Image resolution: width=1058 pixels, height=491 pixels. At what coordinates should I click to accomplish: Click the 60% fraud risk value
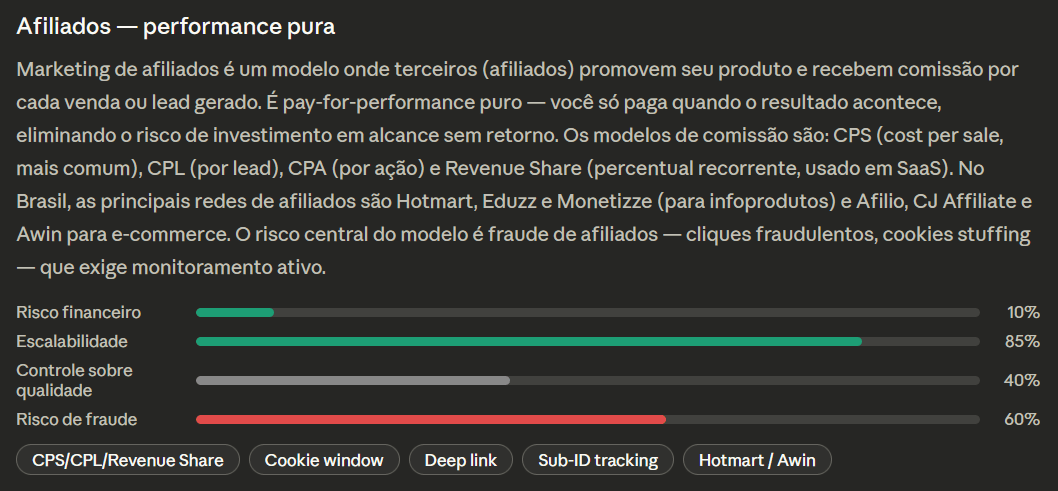(1022, 420)
